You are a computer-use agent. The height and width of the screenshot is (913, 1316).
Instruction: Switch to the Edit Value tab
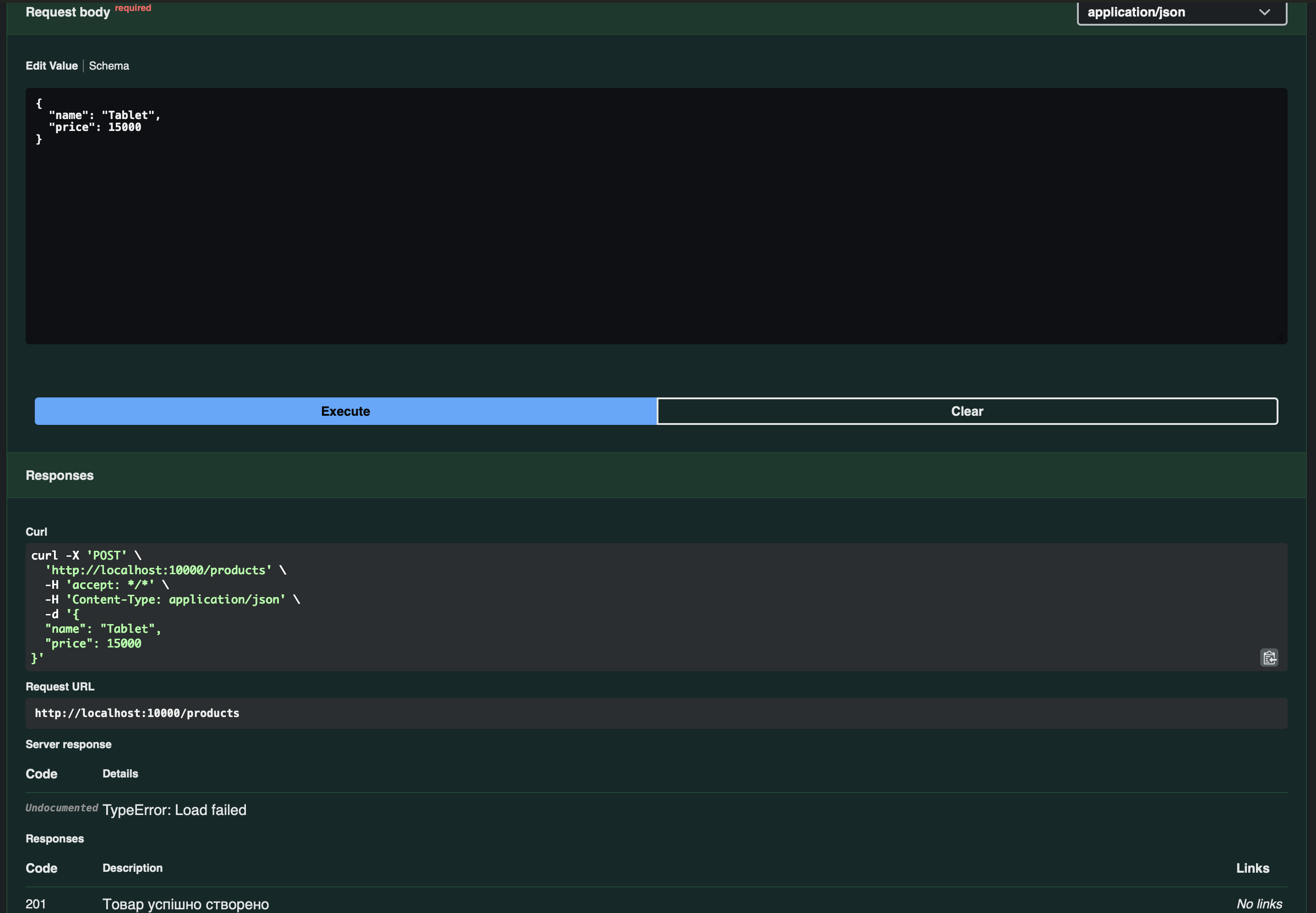tap(51, 66)
